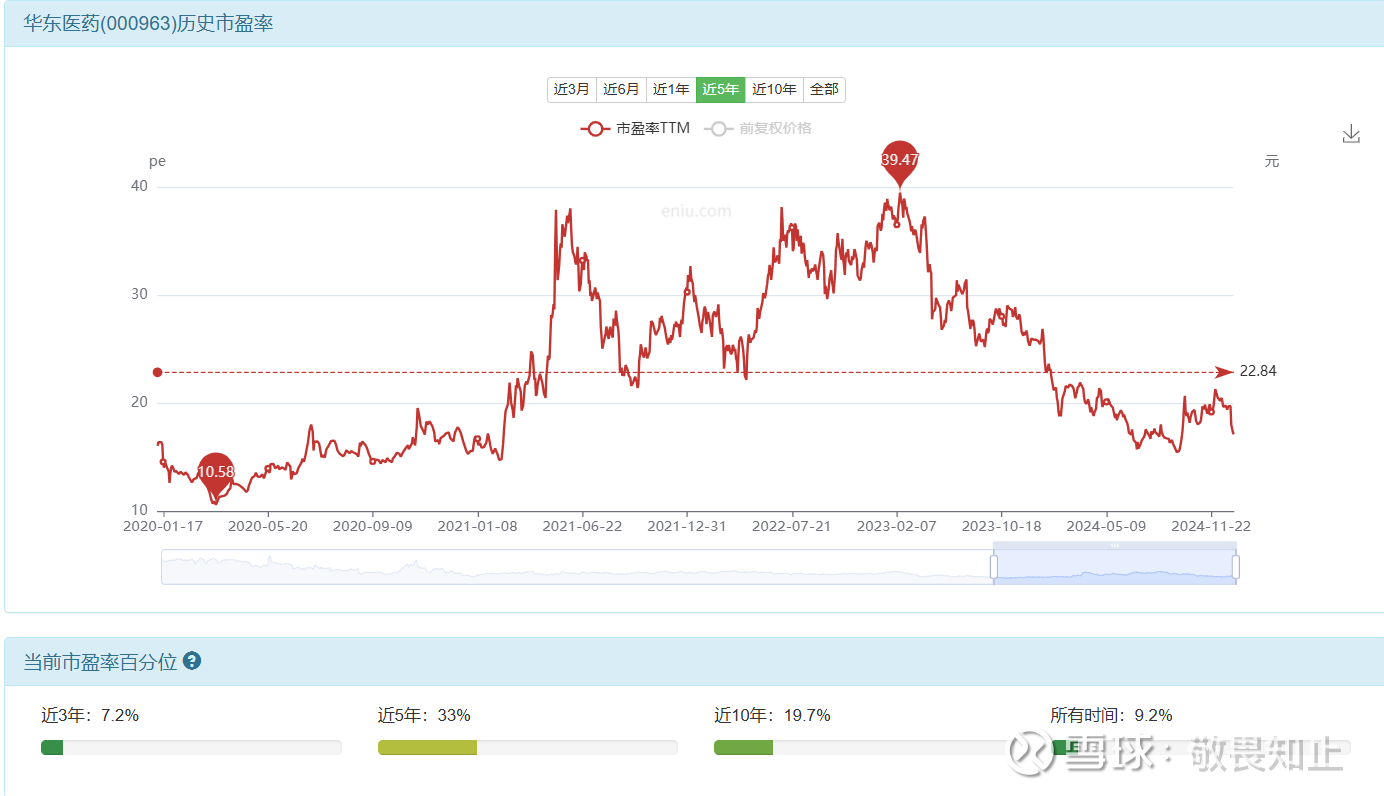Switch to the 近1年 range tab
1384x796 pixels.
click(671, 89)
